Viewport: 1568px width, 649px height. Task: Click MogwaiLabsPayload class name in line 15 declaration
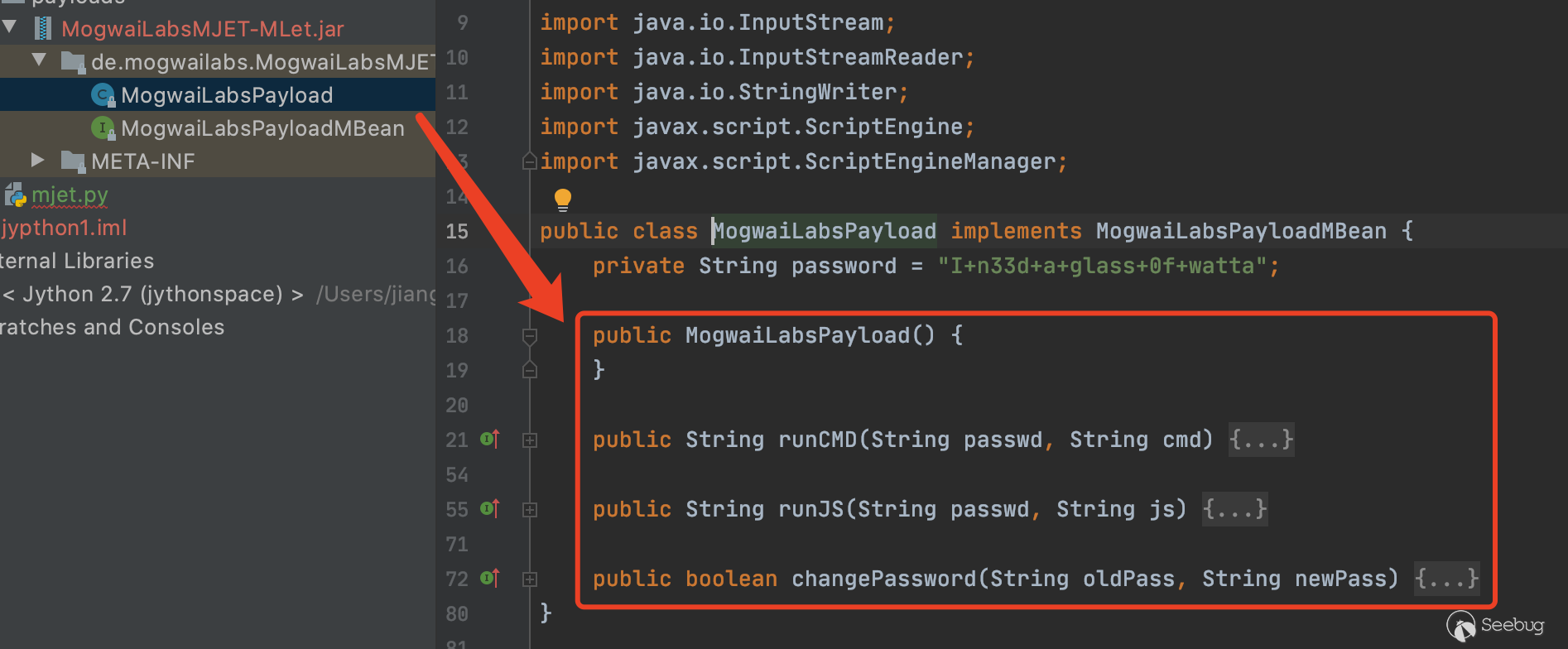pyautogui.click(x=825, y=231)
